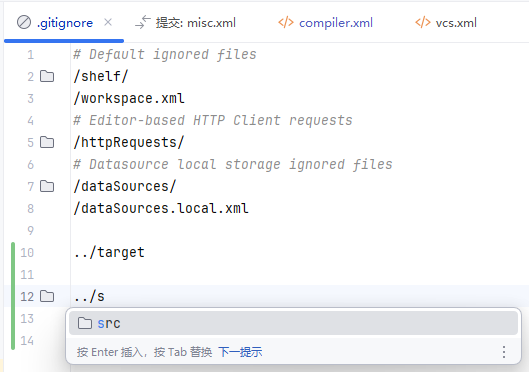Click the folder icon in the src suggestion
The height and width of the screenshot is (372, 529).
click(85, 323)
